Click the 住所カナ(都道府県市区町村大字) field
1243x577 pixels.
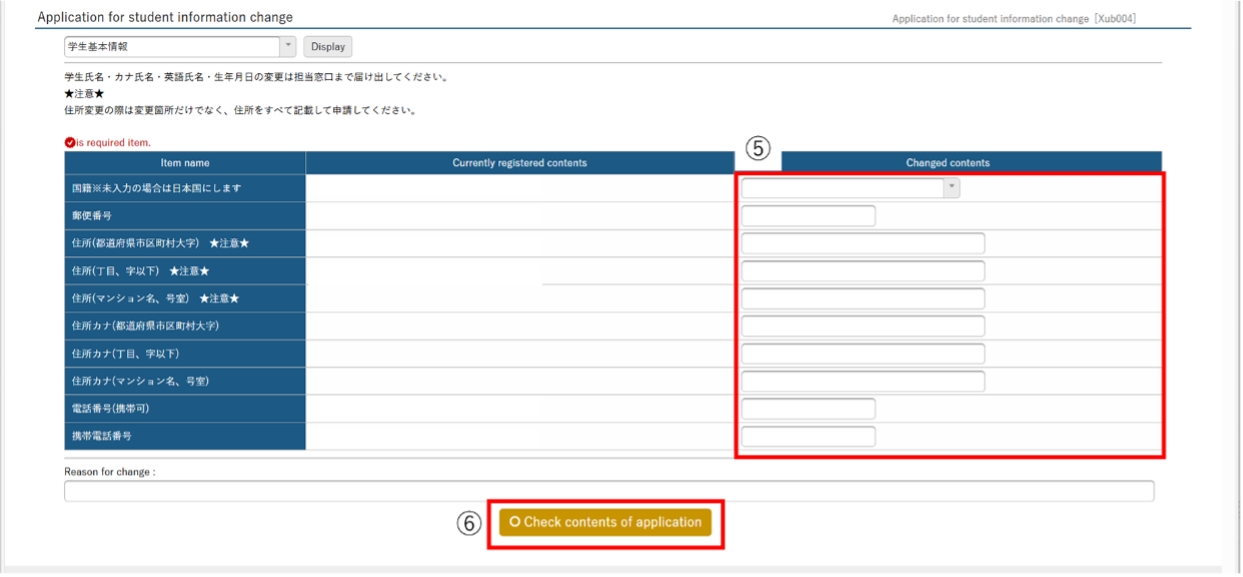862,326
